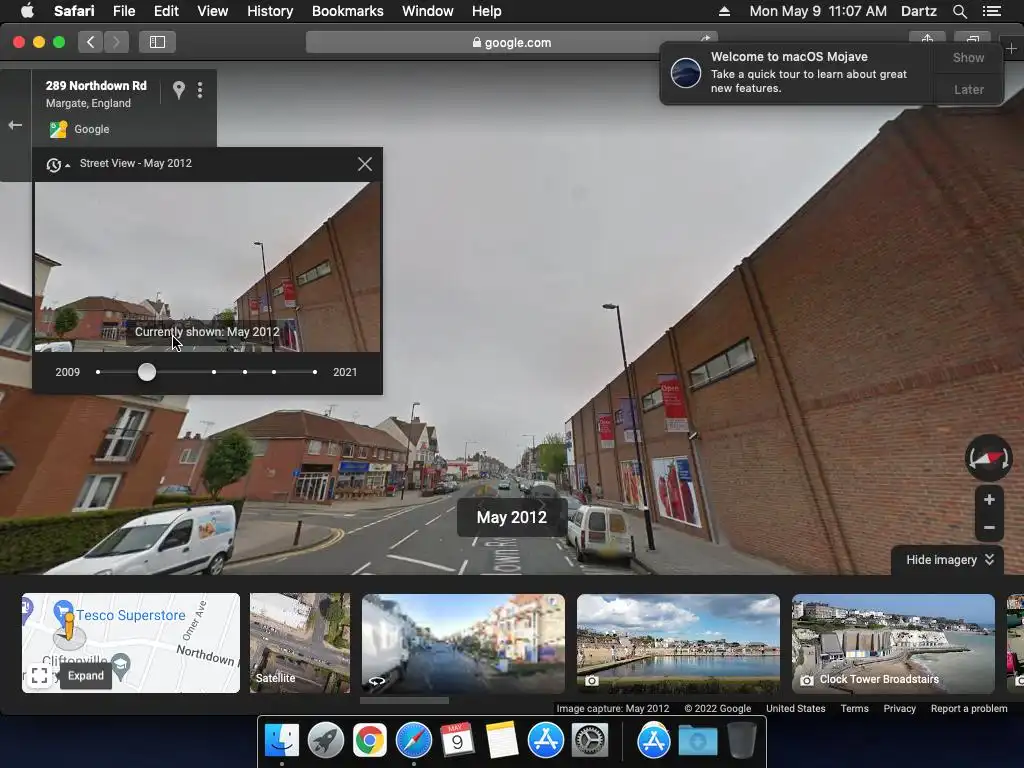The height and width of the screenshot is (768, 1024).
Task: Zoom in with the plus button
Action: coord(989,500)
